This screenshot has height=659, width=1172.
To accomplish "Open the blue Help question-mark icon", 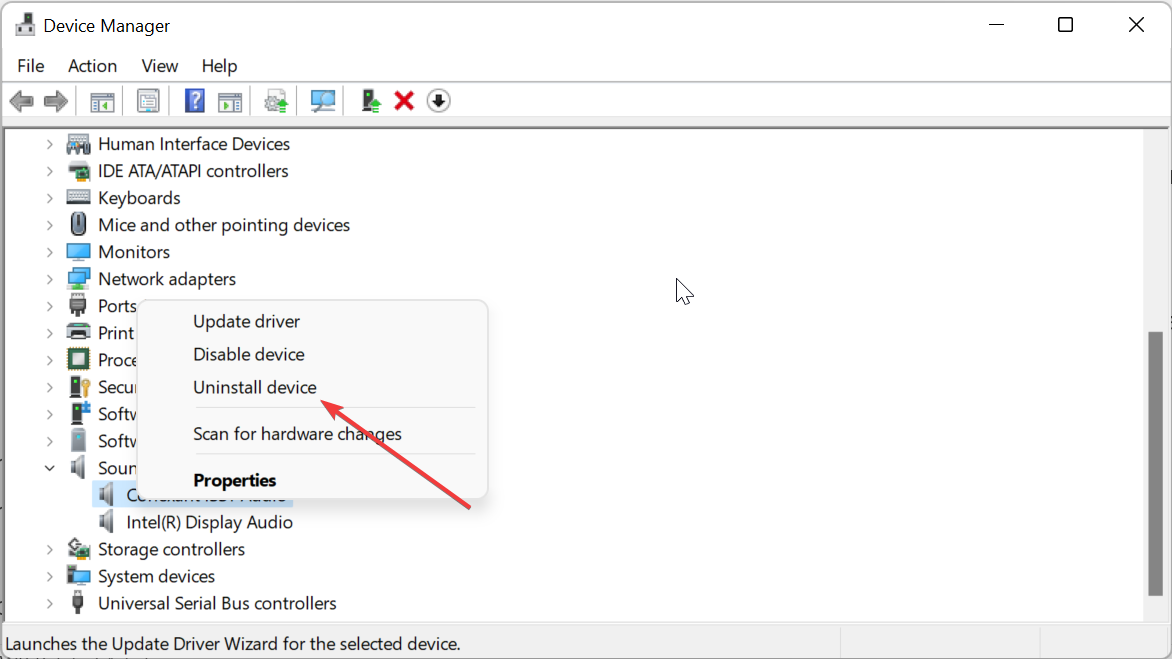I will coord(194,101).
